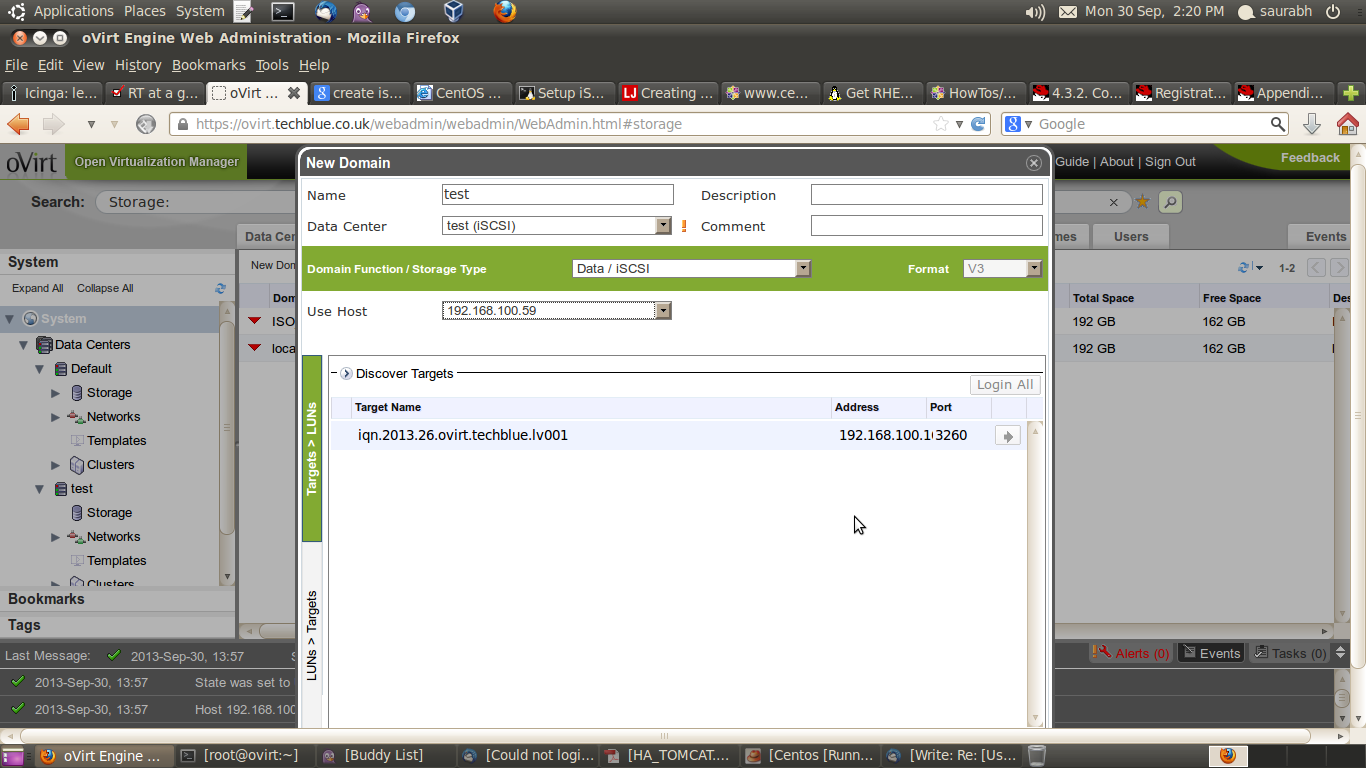The height and width of the screenshot is (768, 1366).
Task: Click the Firefox downloads arrow icon
Action: tap(1312, 124)
